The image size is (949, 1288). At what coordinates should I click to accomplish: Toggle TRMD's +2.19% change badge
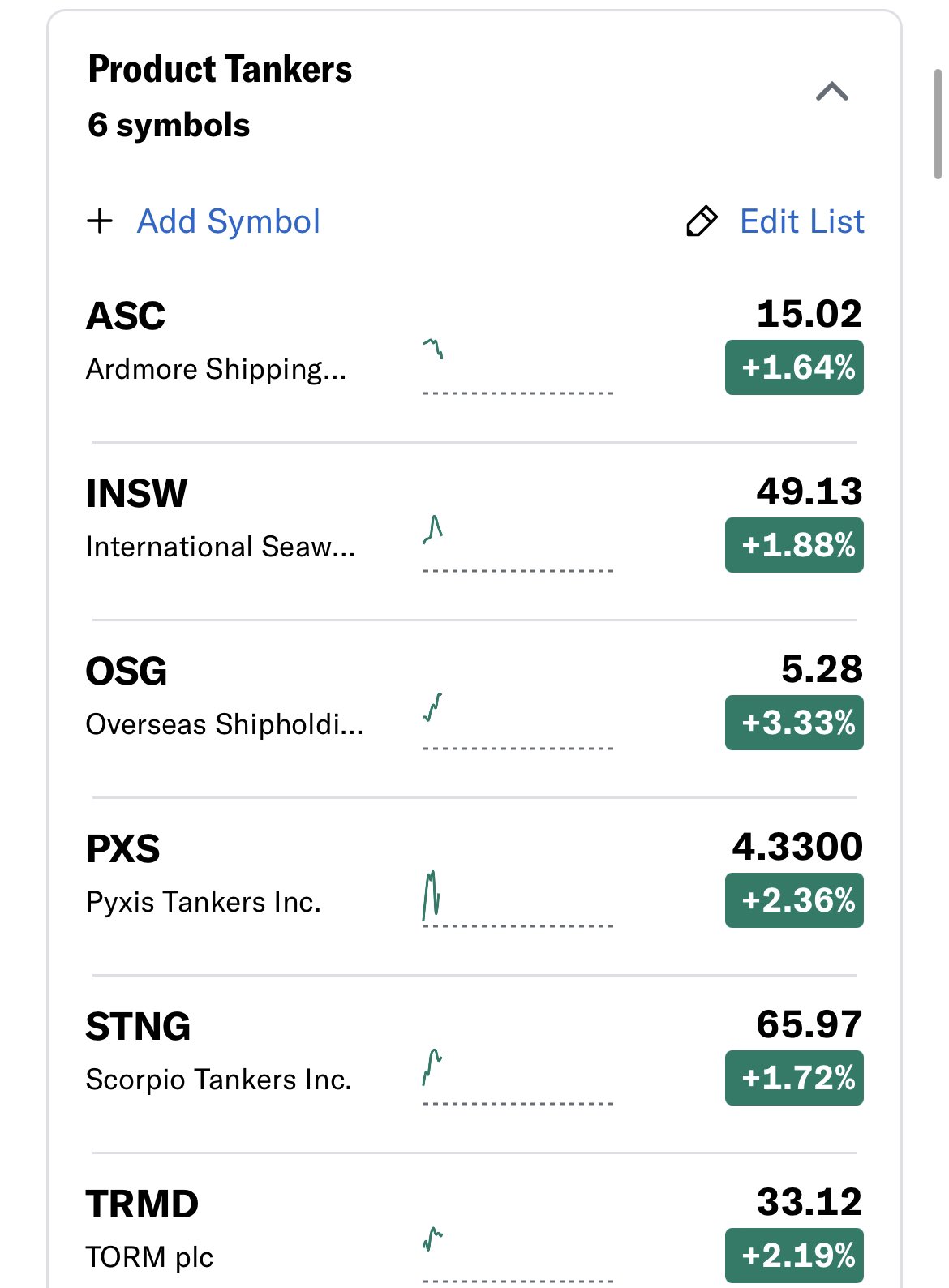coord(794,1255)
